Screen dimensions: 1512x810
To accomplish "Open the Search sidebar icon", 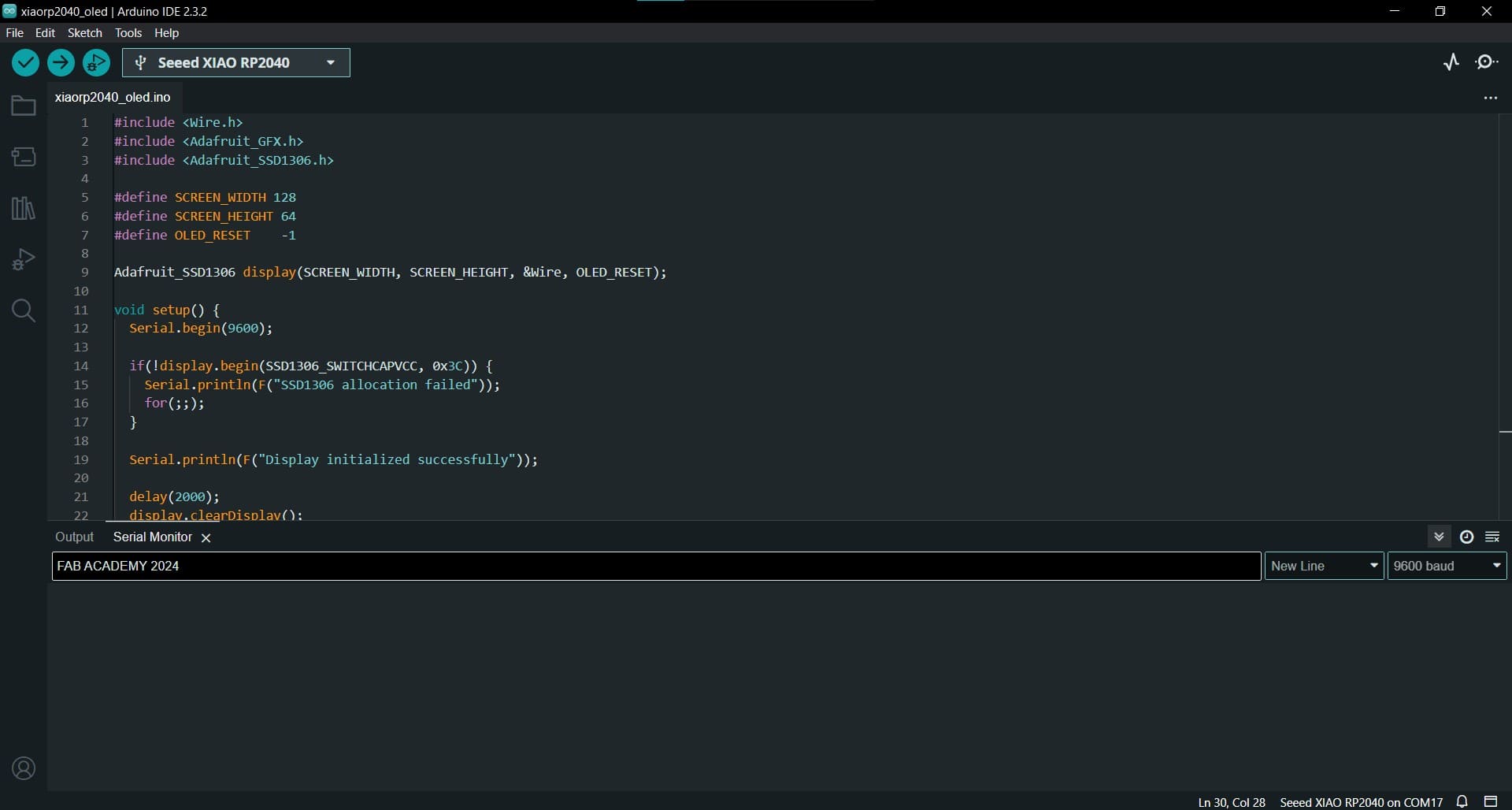I will 24,310.
